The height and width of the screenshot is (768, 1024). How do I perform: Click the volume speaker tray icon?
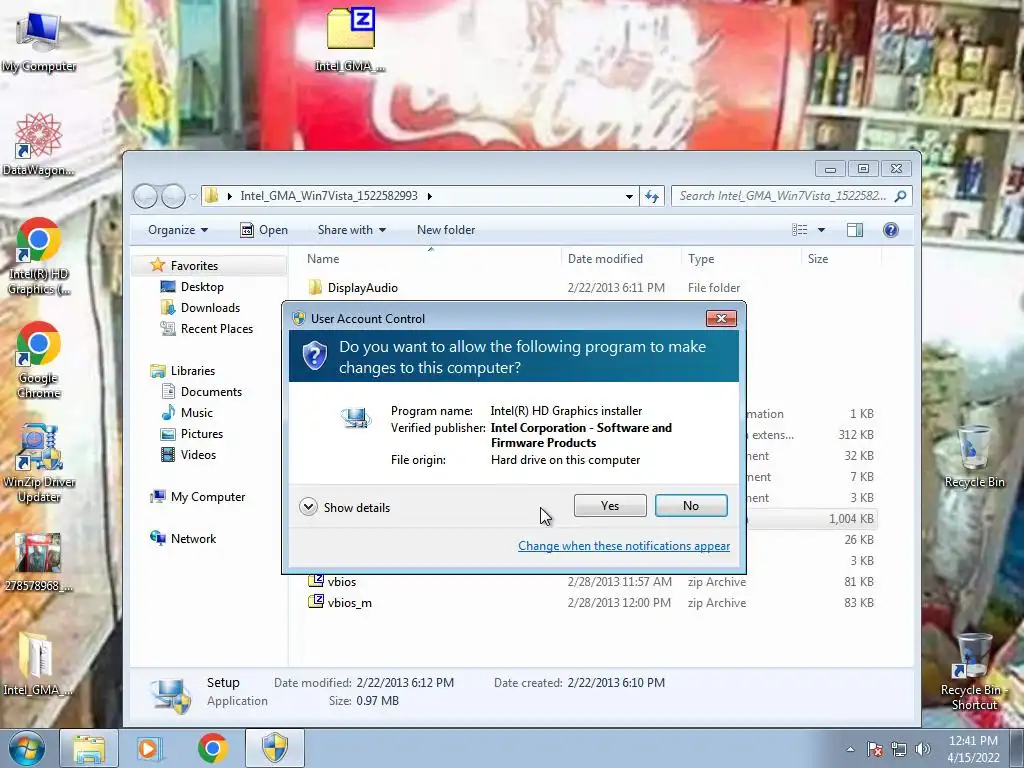point(923,749)
